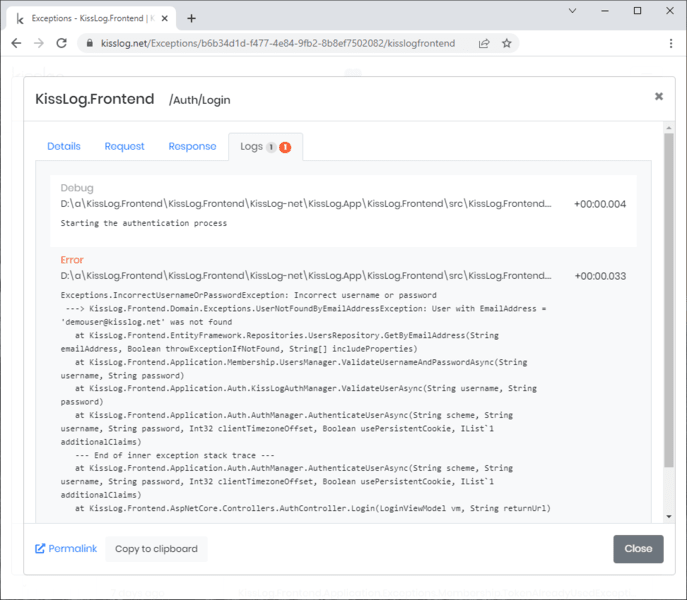The image size is (687, 600).
Task: Close the Exceptions - KissLog.Frontend tab
Action: [x=165, y=18]
